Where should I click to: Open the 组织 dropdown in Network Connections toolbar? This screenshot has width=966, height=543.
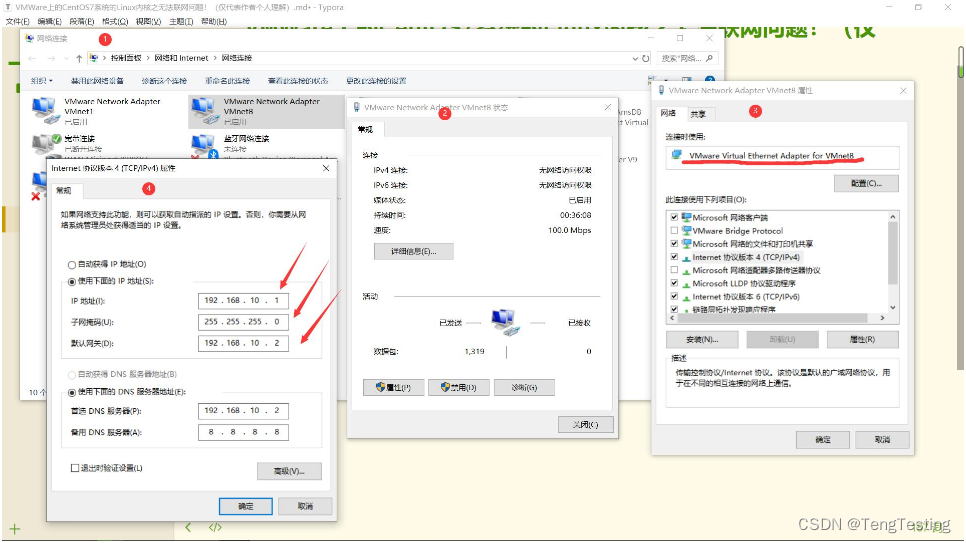(x=42, y=81)
